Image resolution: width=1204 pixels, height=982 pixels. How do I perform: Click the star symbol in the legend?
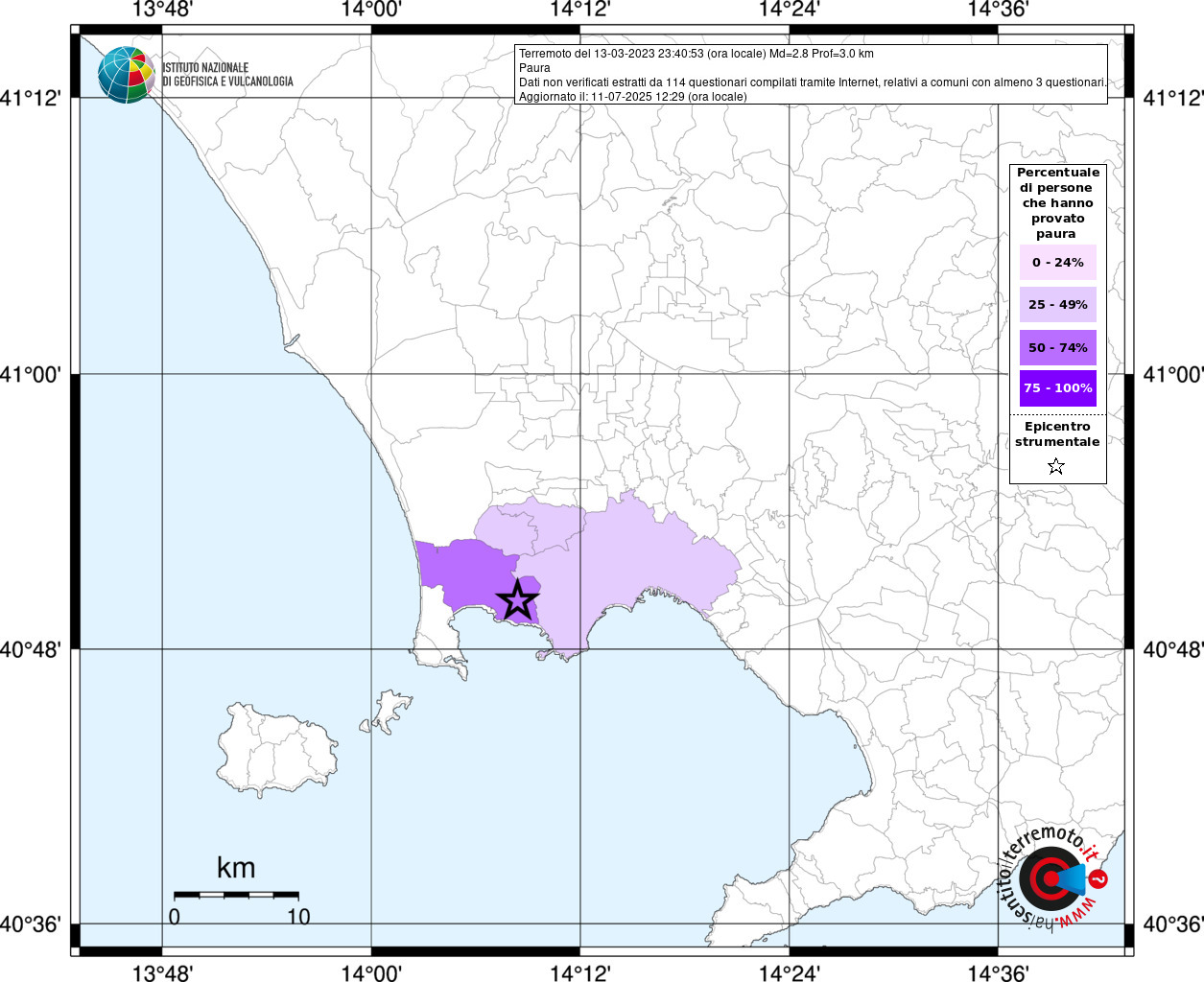click(1056, 466)
